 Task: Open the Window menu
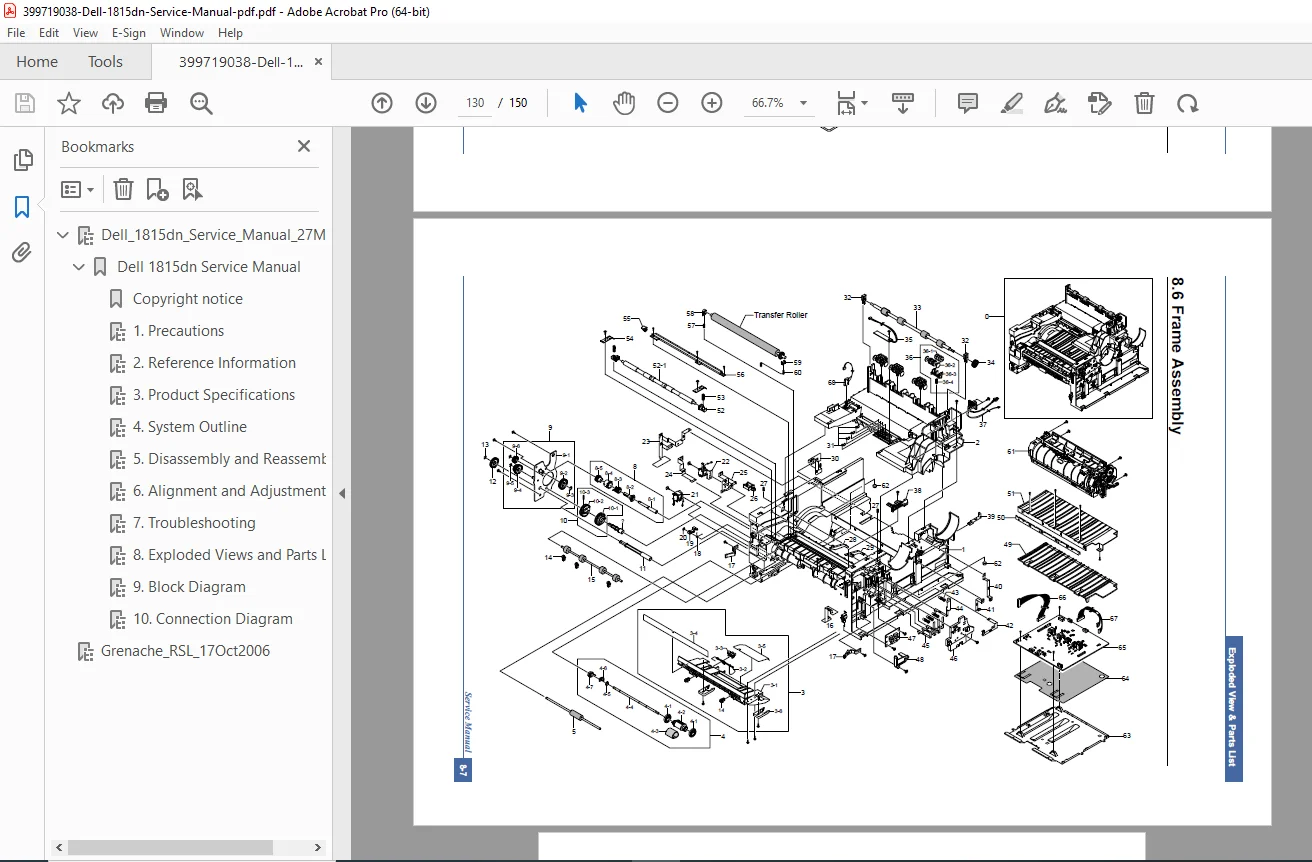pos(182,32)
